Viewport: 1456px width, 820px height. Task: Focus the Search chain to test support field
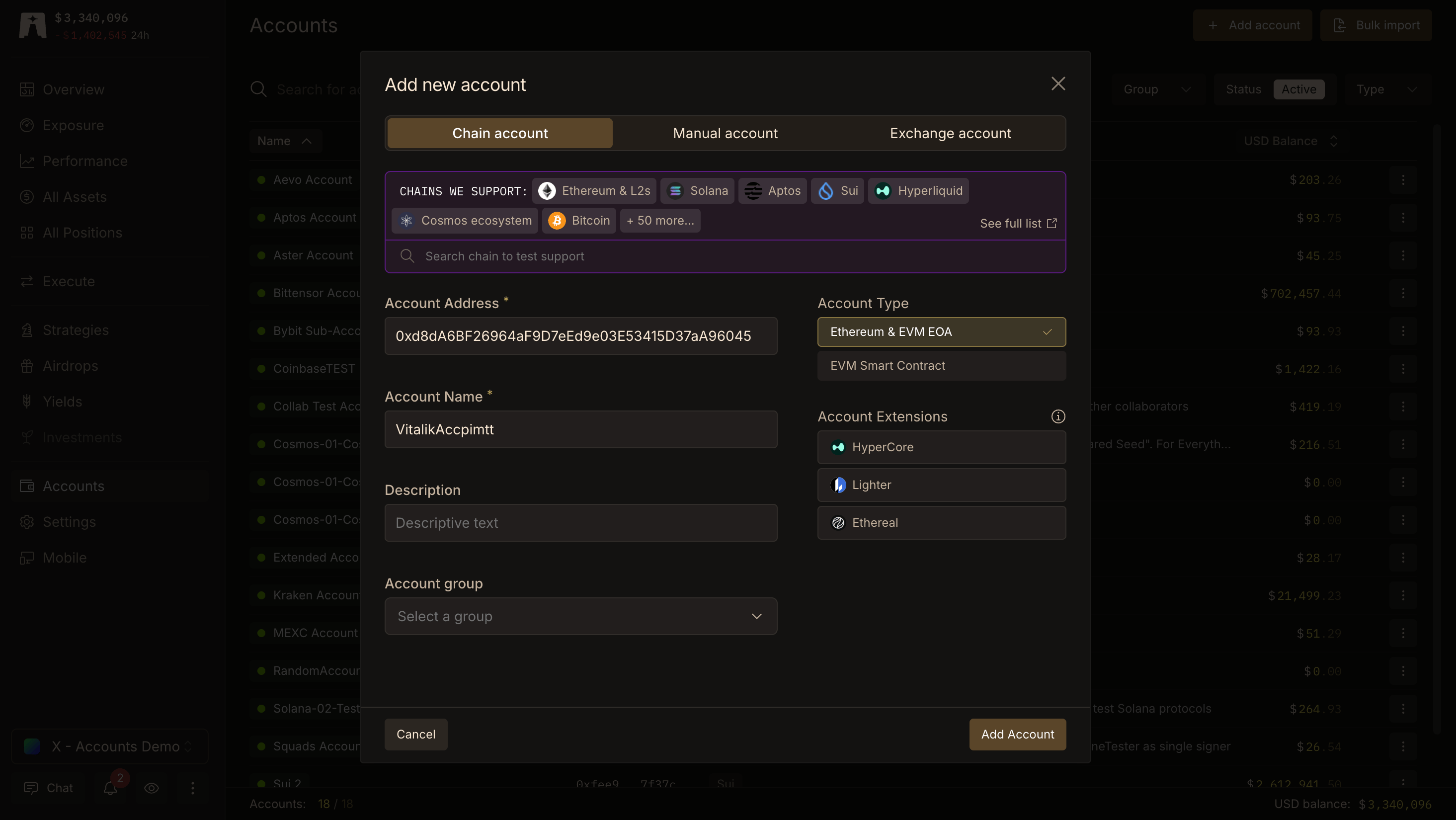click(x=725, y=256)
